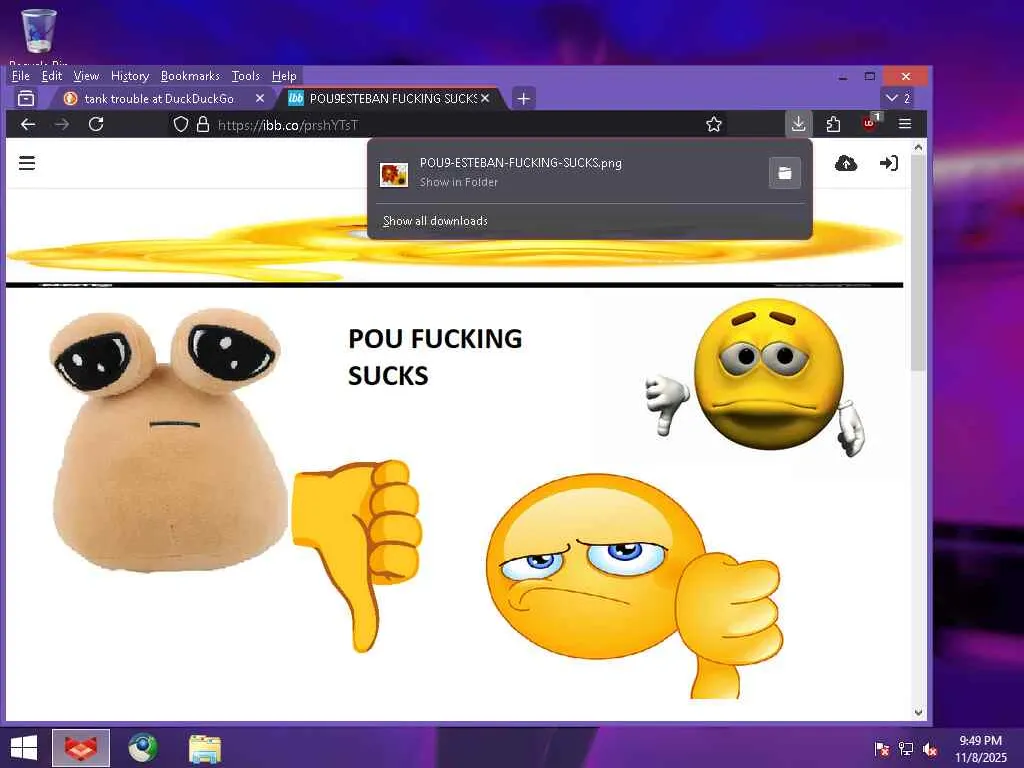Click the page scrollbar down arrow
1024x768 pixels.
[x=918, y=712]
